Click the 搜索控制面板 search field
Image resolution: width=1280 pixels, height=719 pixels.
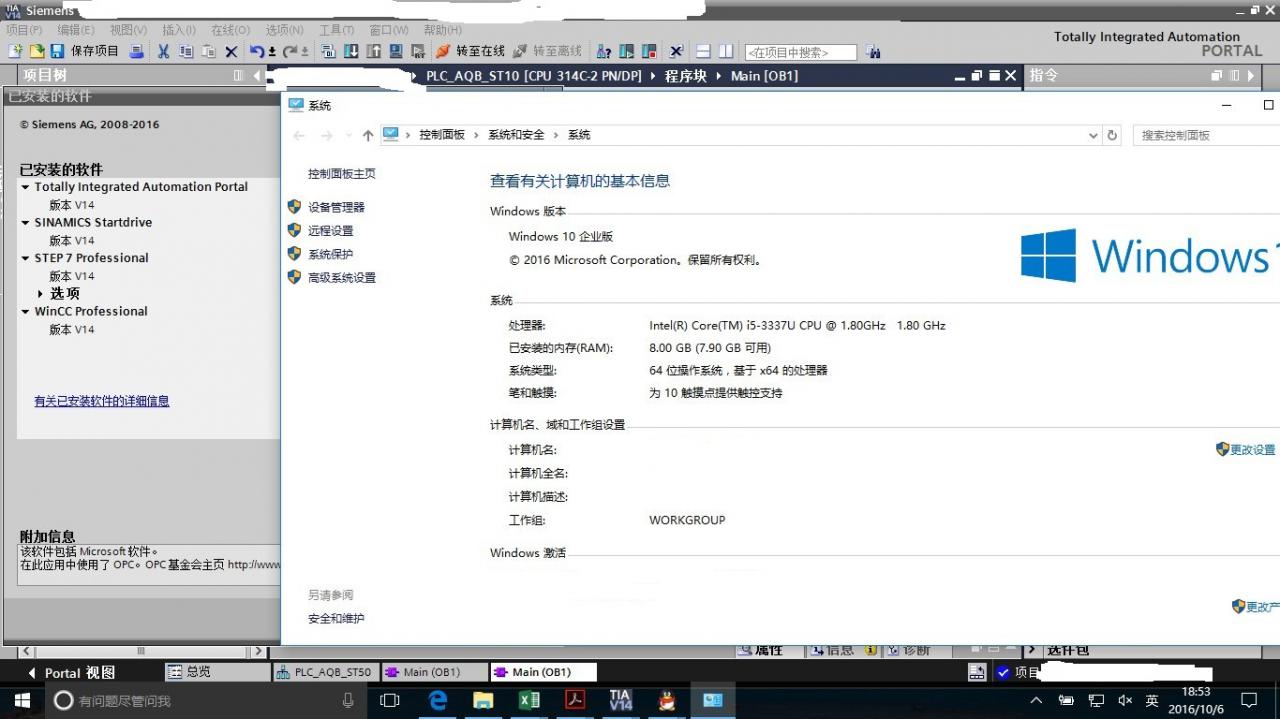[1206, 135]
